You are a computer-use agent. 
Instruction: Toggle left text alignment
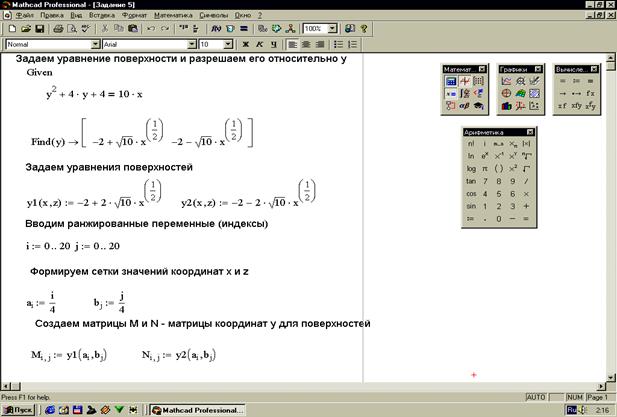[292, 44]
